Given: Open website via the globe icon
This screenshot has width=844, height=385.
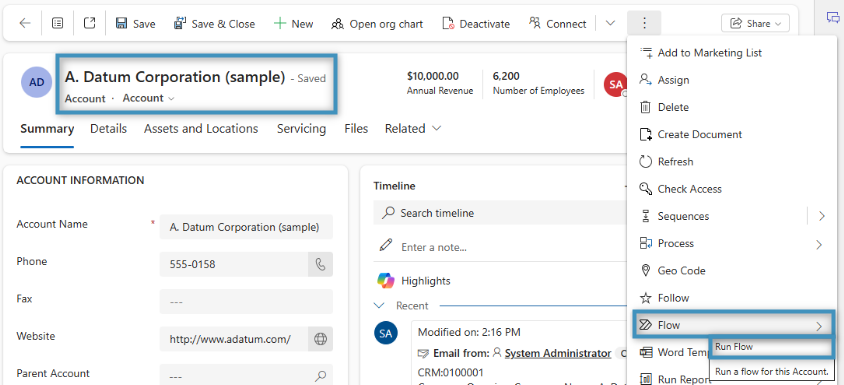Looking at the screenshot, I should [320, 339].
